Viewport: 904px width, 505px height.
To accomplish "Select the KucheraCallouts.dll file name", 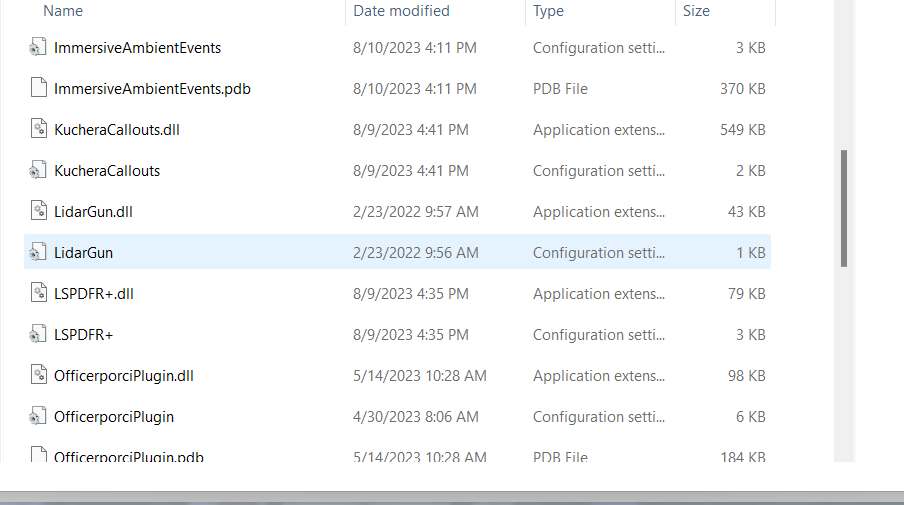I will click(x=117, y=130).
